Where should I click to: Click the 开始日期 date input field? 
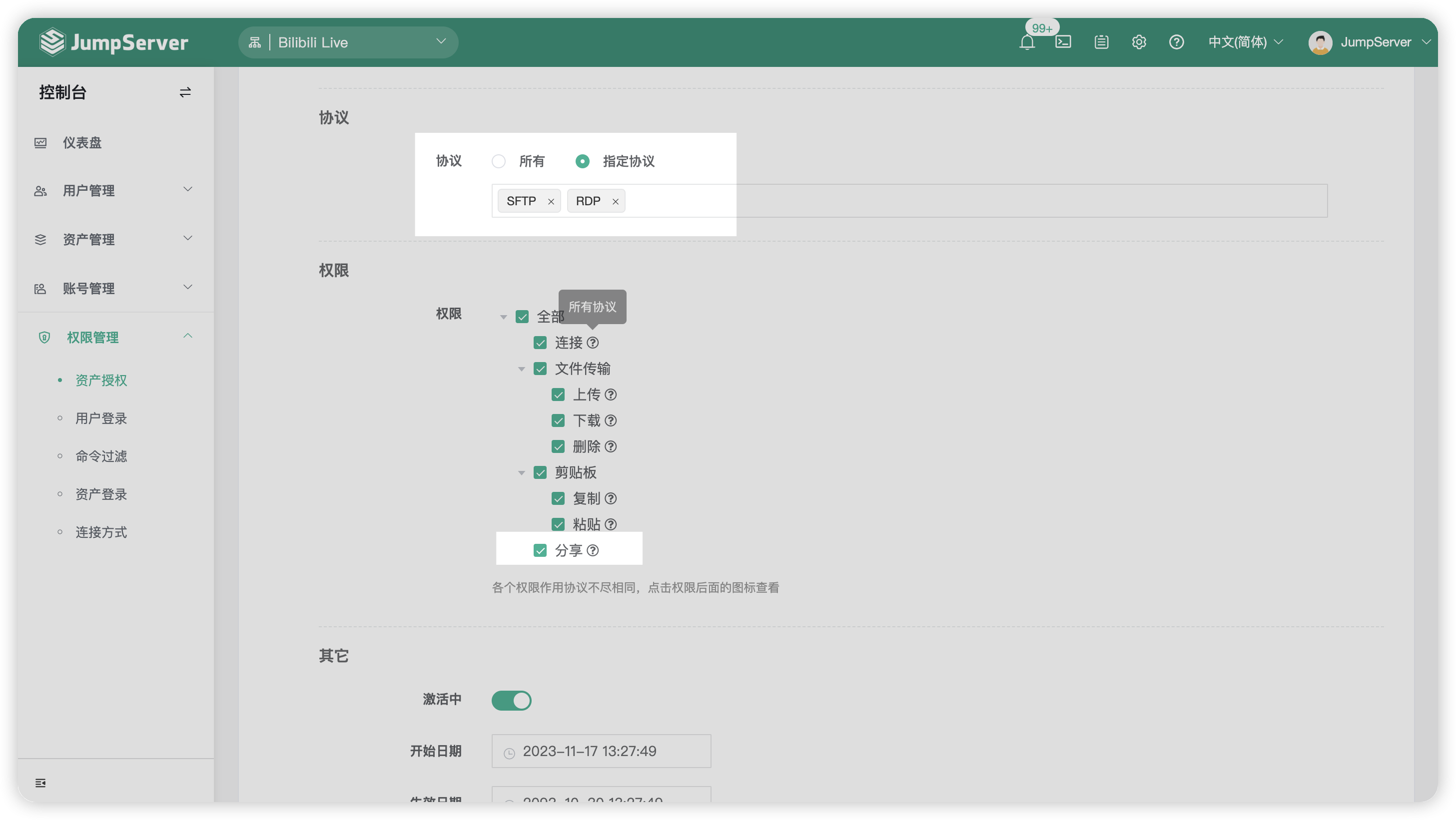[601, 751]
